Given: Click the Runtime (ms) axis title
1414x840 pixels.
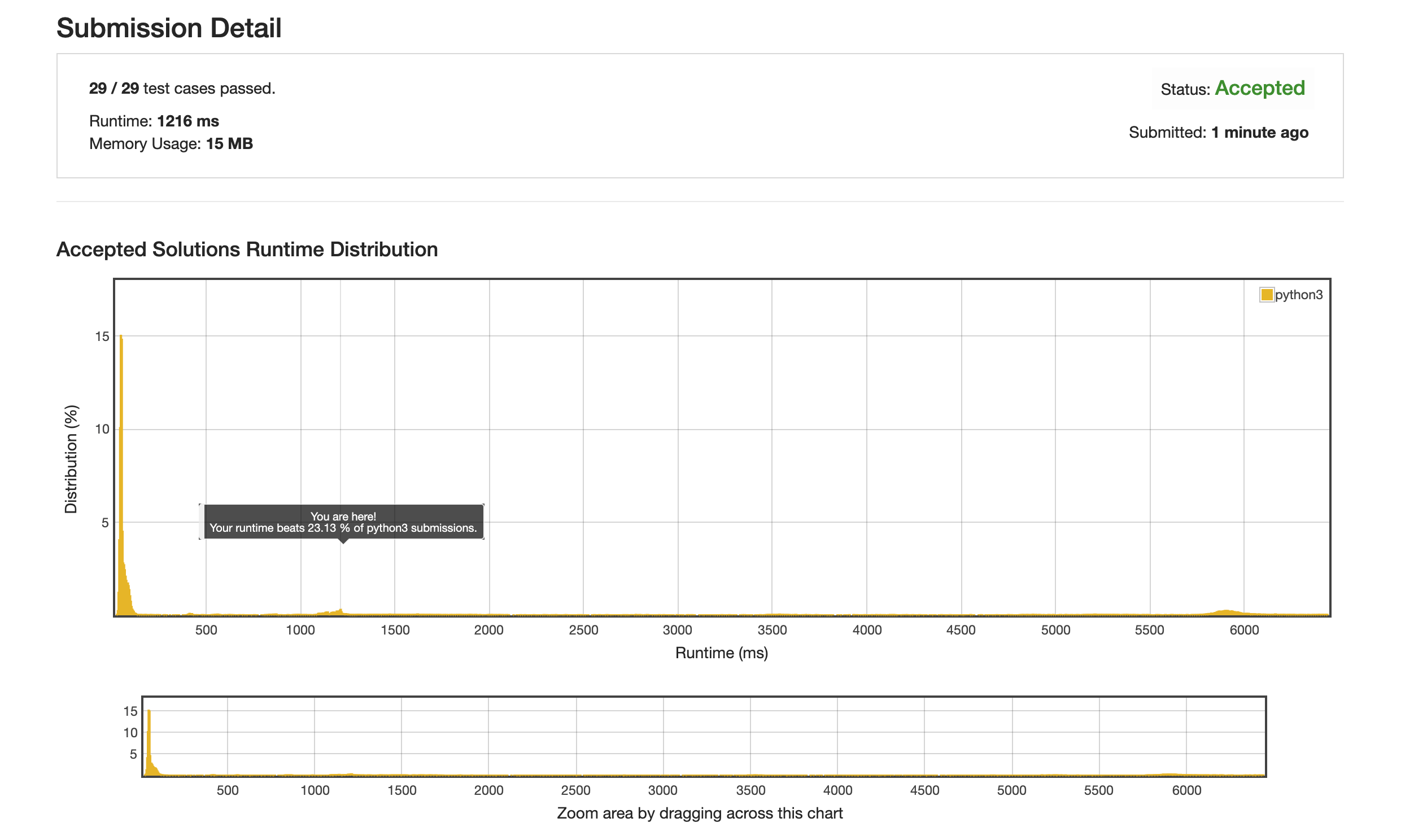Looking at the screenshot, I should point(721,653).
